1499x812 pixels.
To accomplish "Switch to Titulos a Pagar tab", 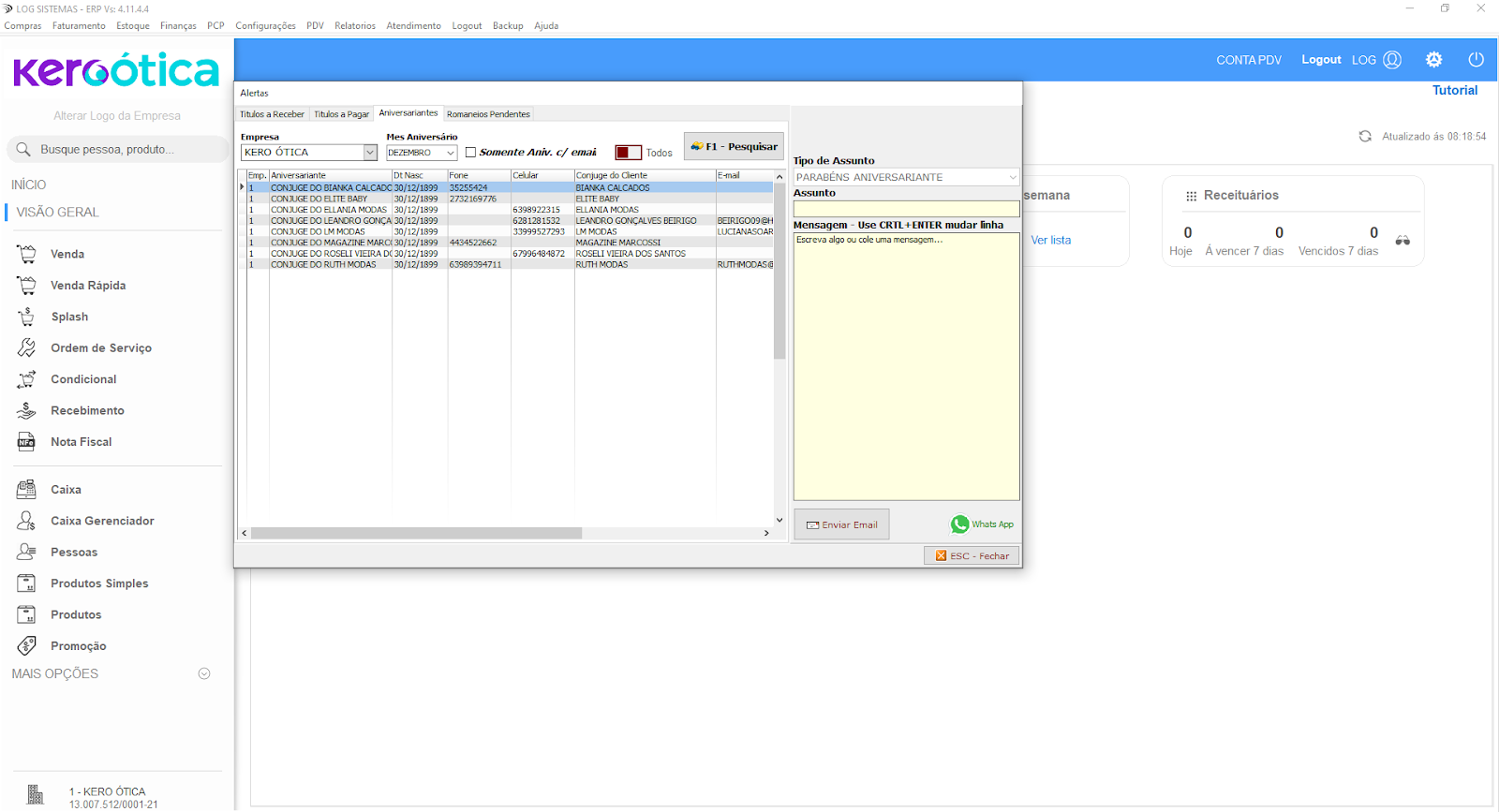I will (x=341, y=114).
